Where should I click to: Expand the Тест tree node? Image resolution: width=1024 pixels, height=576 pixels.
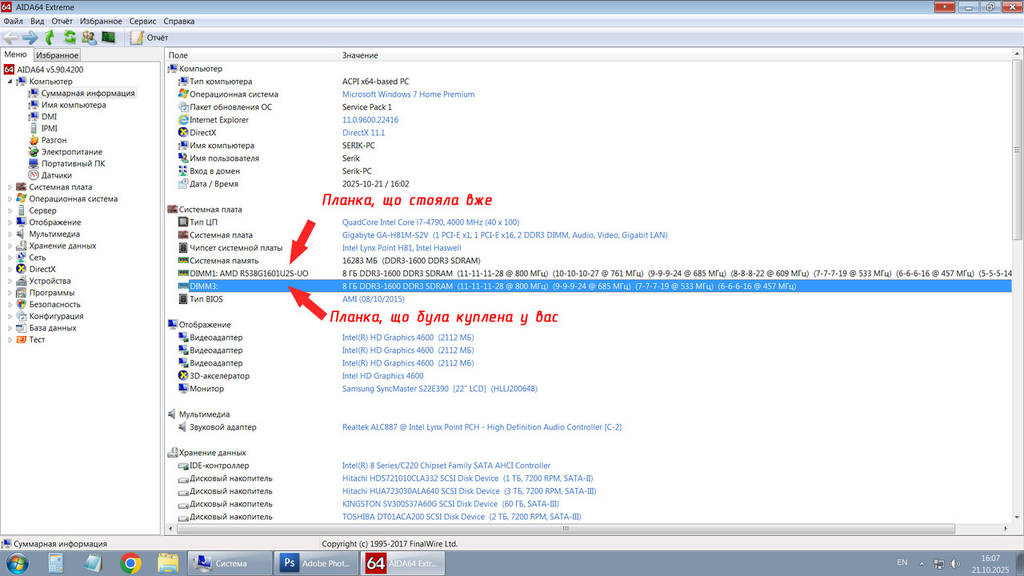point(10,339)
